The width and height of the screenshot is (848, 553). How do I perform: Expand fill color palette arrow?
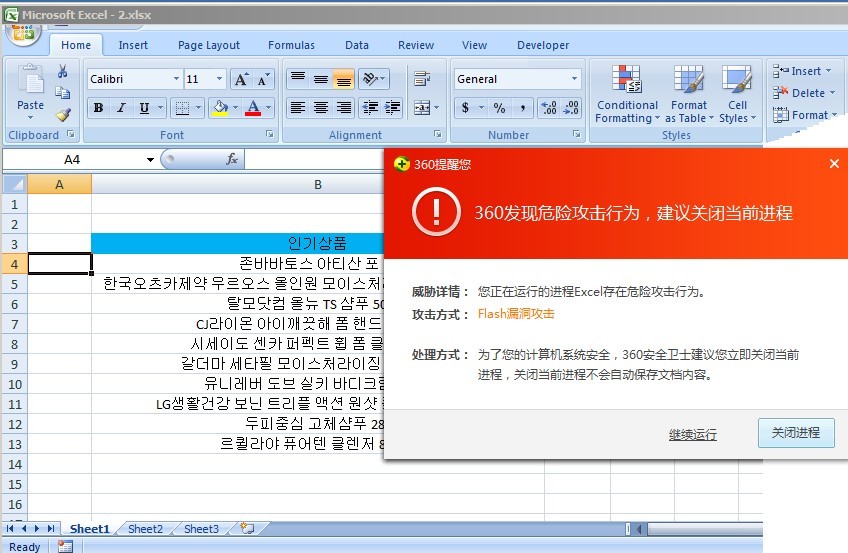pos(235,108)
